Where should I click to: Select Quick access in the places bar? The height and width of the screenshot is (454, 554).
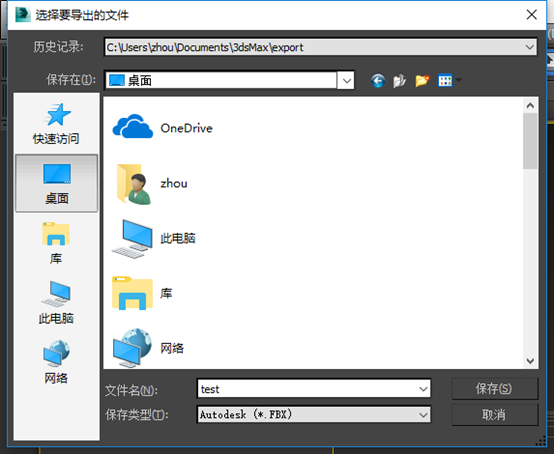57,124
